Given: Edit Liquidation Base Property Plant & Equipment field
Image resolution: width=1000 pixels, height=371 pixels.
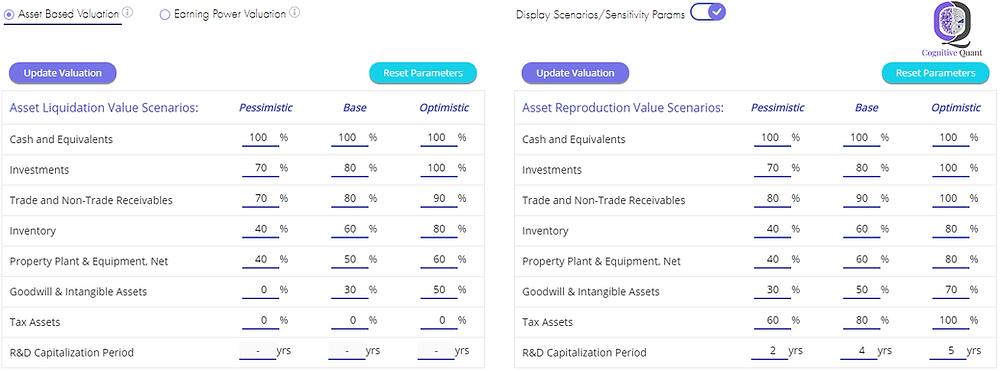Looking at the screenshot, I should click(x=349, y=261).
